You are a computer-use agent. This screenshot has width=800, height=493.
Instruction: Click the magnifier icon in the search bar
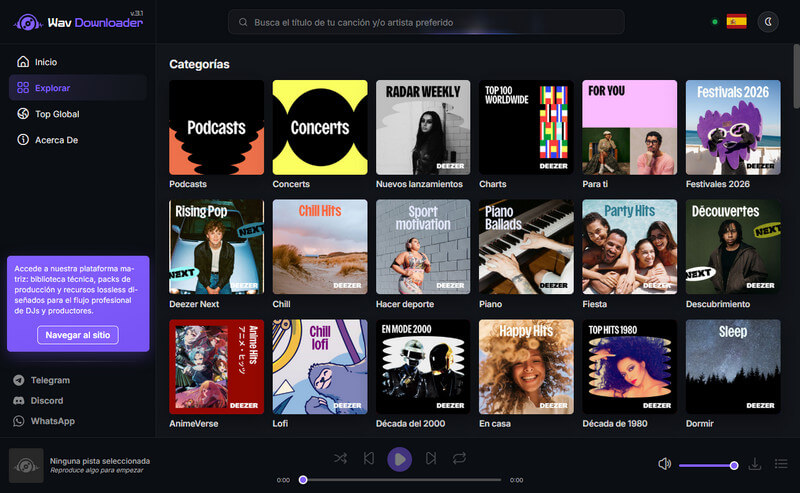click(243, 22)
